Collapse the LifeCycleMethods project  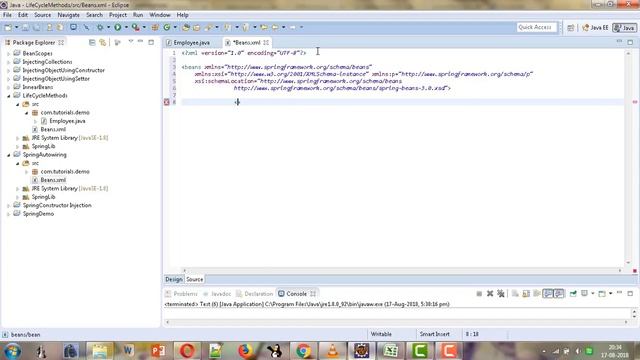click(x=9, y=96)
